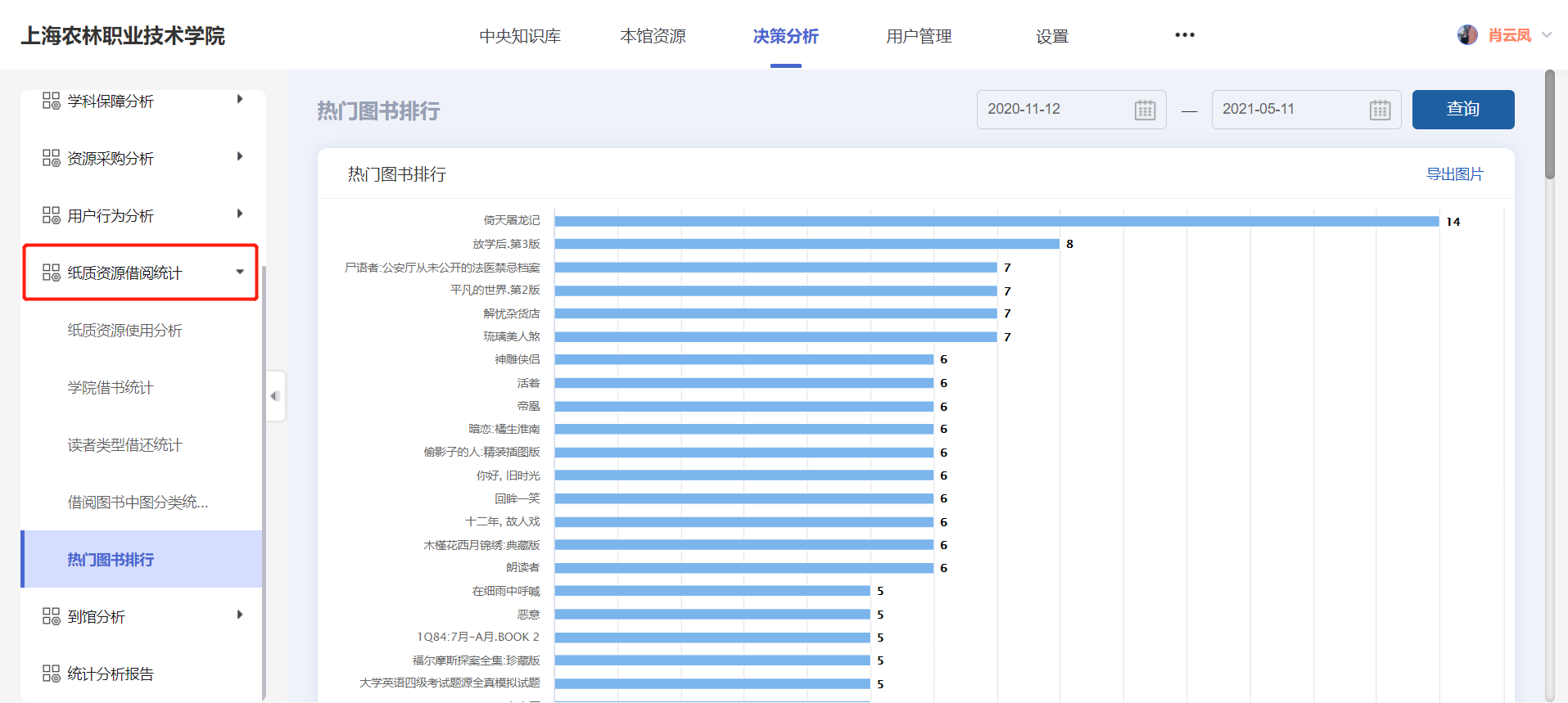Open the user account dropdown chevron
Viewport: 1568px width, 703px height.
tap(1547, 35)
